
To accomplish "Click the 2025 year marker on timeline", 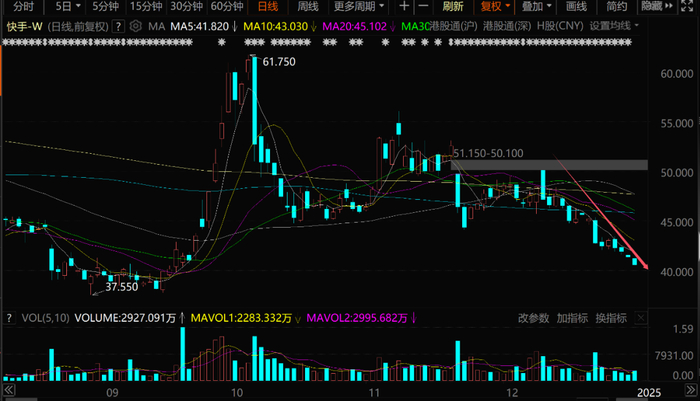I will (x=649, y=393).
